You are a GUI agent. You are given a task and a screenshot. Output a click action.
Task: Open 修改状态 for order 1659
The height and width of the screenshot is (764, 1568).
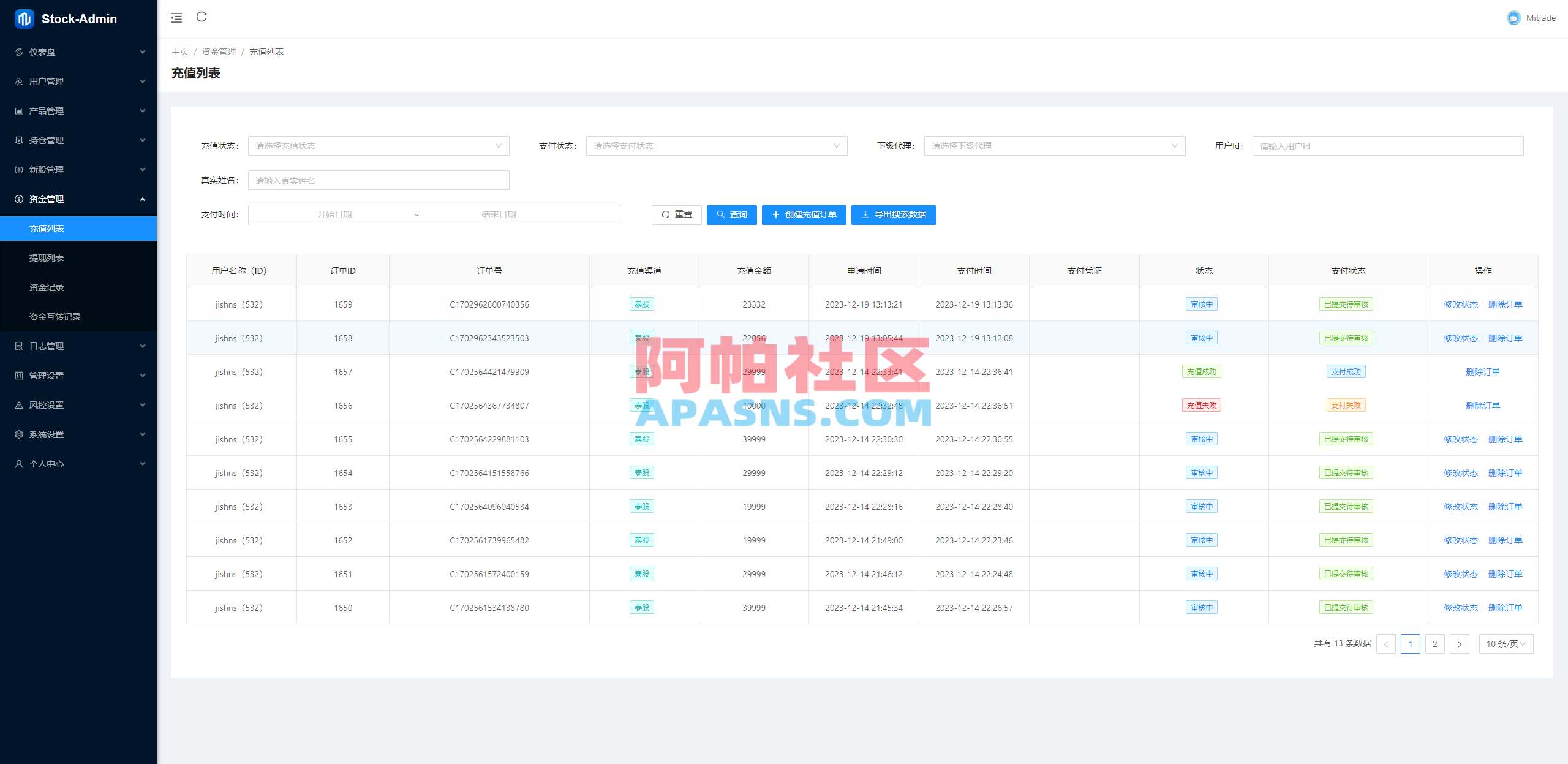[1461, 304]
